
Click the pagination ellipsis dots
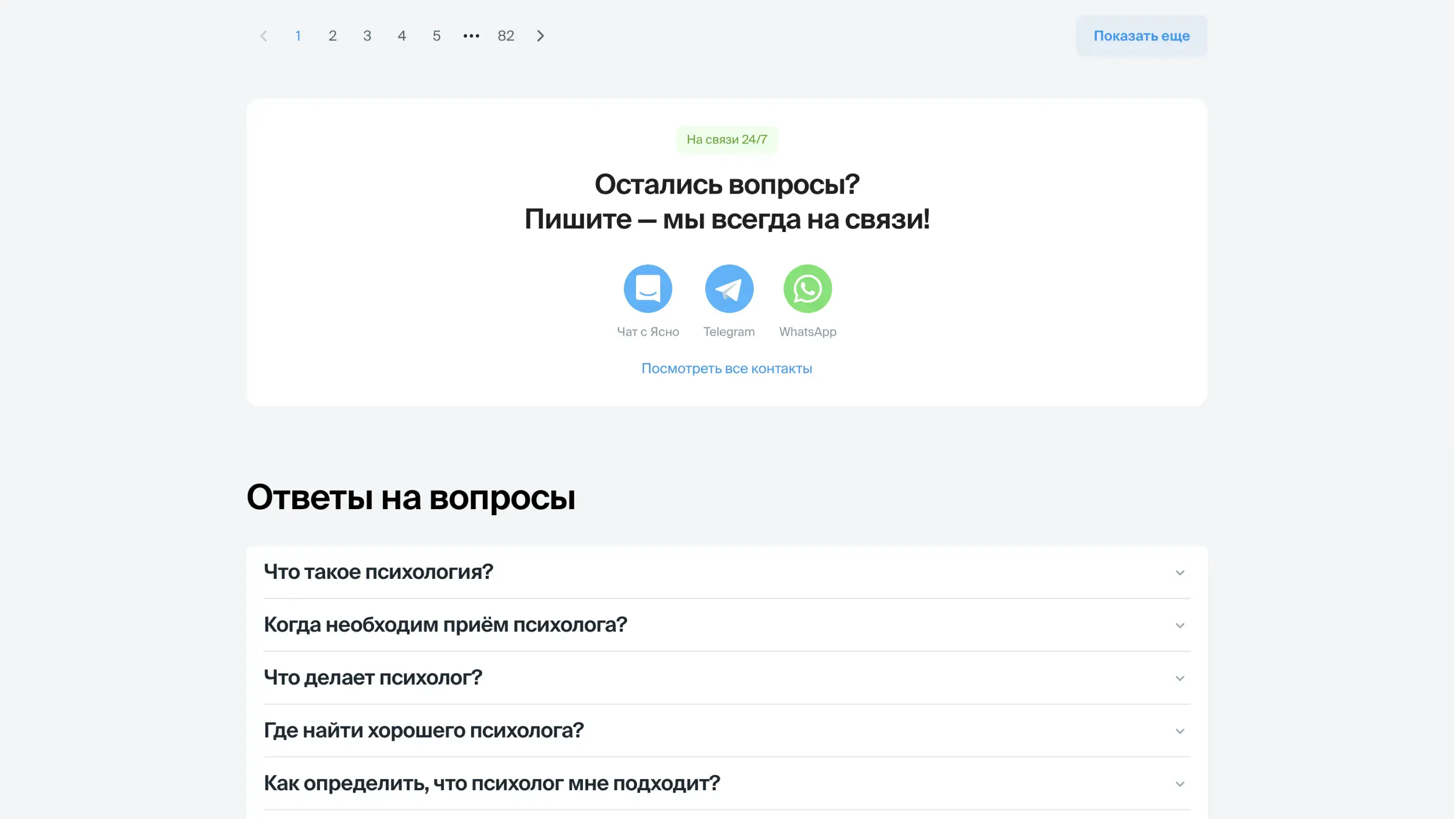click(471, 36)
